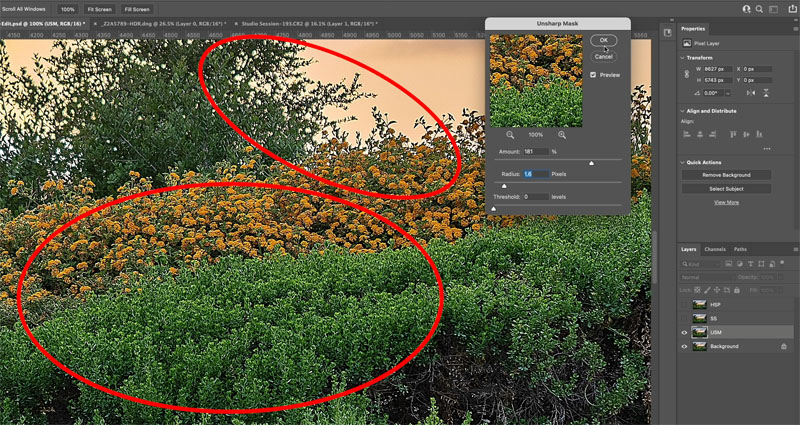Switch to _Z2A5789-HDR.dng document tab
Viewport: 800px width, 425px height.
pyautogui.click(x=162, y=24)
